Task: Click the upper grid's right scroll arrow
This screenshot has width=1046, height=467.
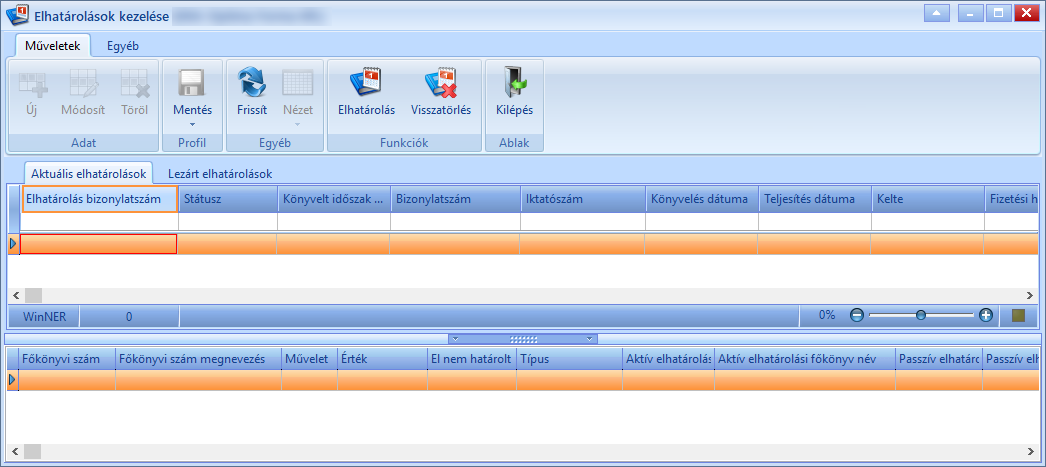Action: 1029,295
